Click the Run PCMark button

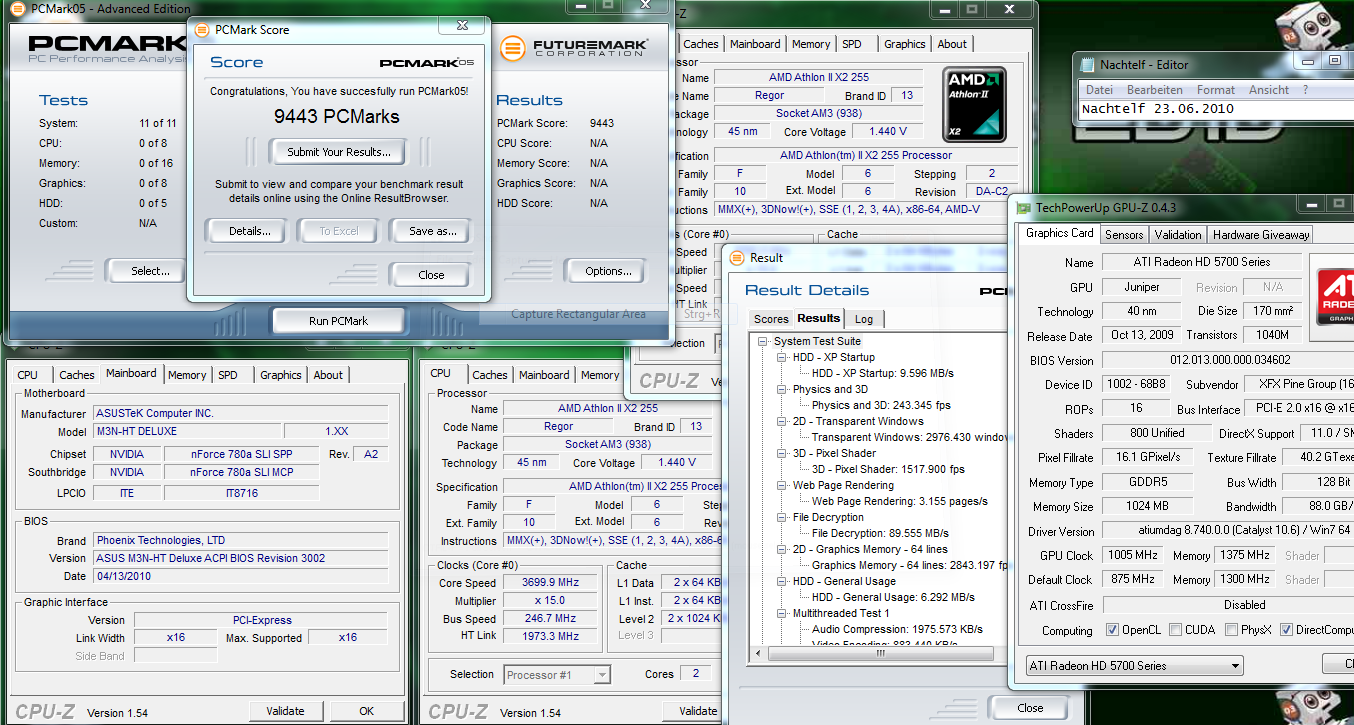click(338, 321)
